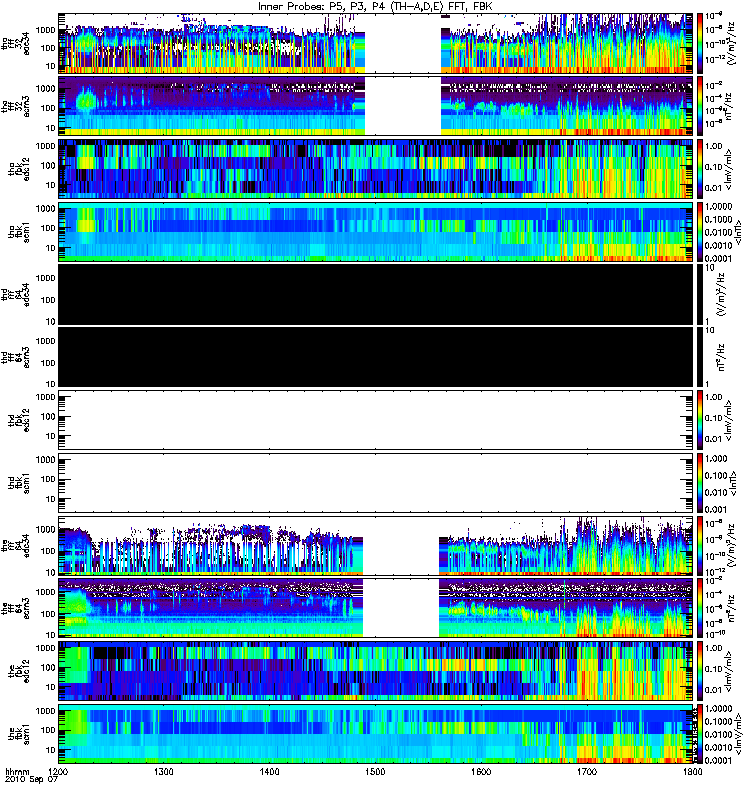Click the '2010 Sep 07' date label
Screen dimensions: 750x800
(32, 779)
